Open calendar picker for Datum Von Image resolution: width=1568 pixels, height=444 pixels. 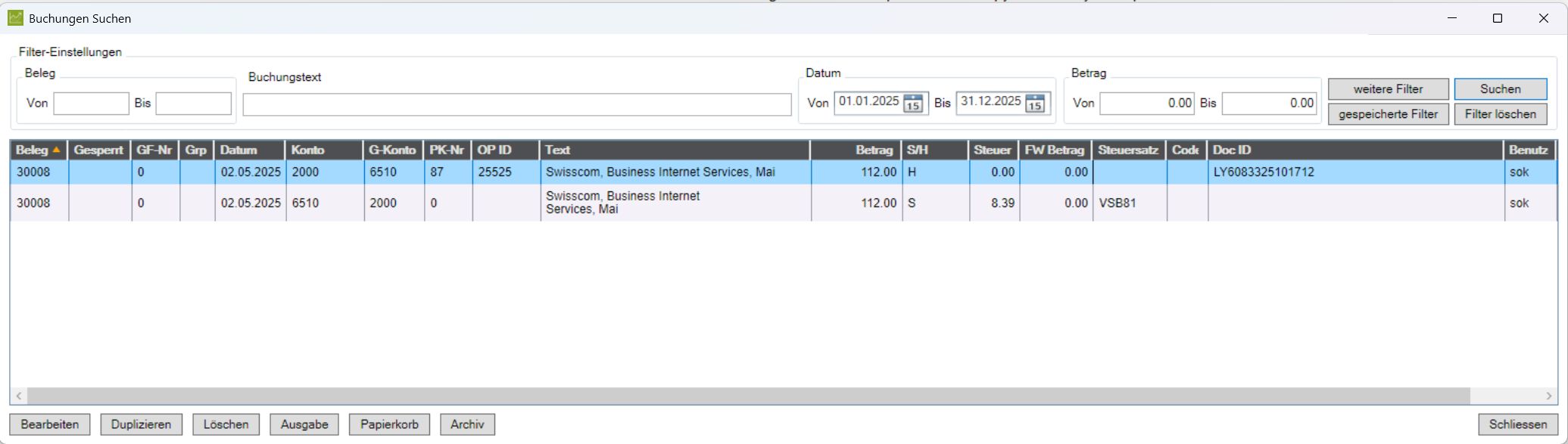[x=913, y=104]
